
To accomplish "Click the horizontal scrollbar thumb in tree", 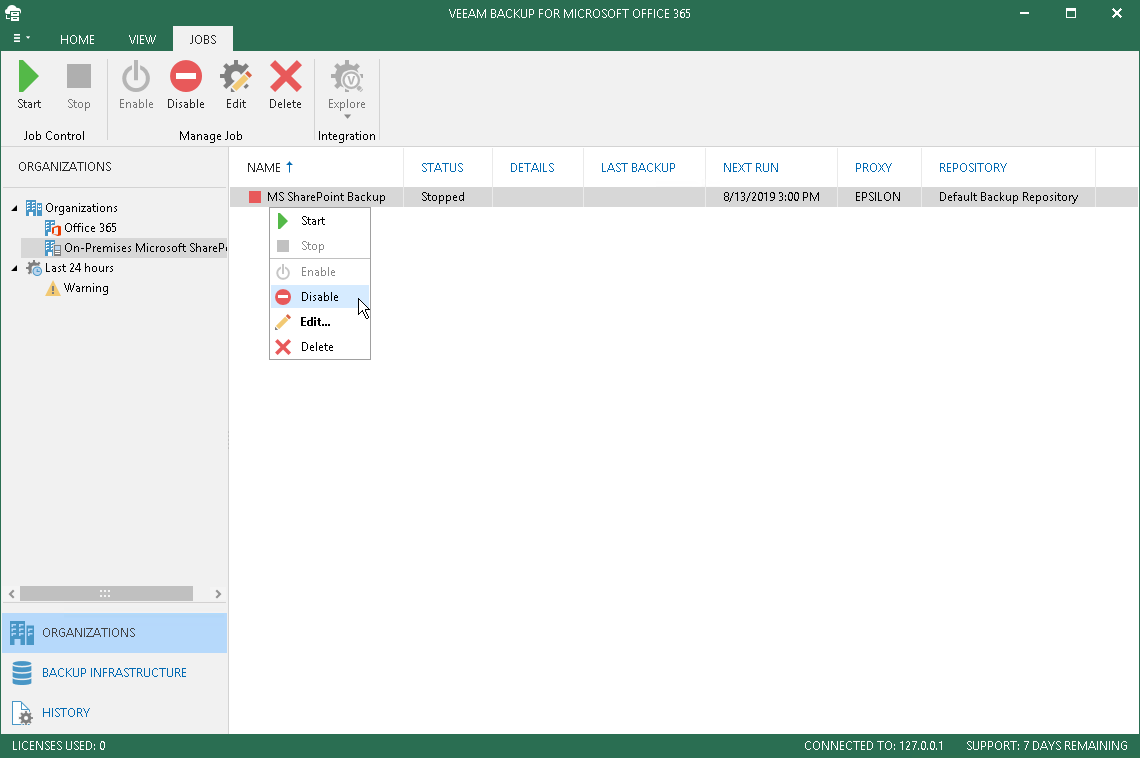I will (x=106, y=594).
